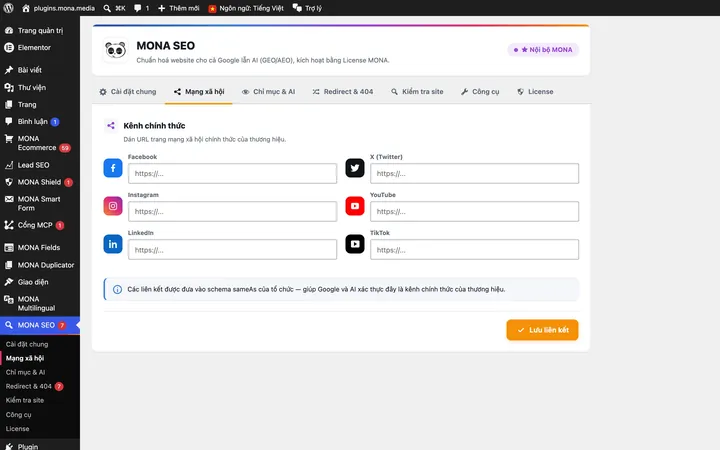Switch to Redirect & 404 tab
This screenshot has width=720, height=450.
point(343,91)
